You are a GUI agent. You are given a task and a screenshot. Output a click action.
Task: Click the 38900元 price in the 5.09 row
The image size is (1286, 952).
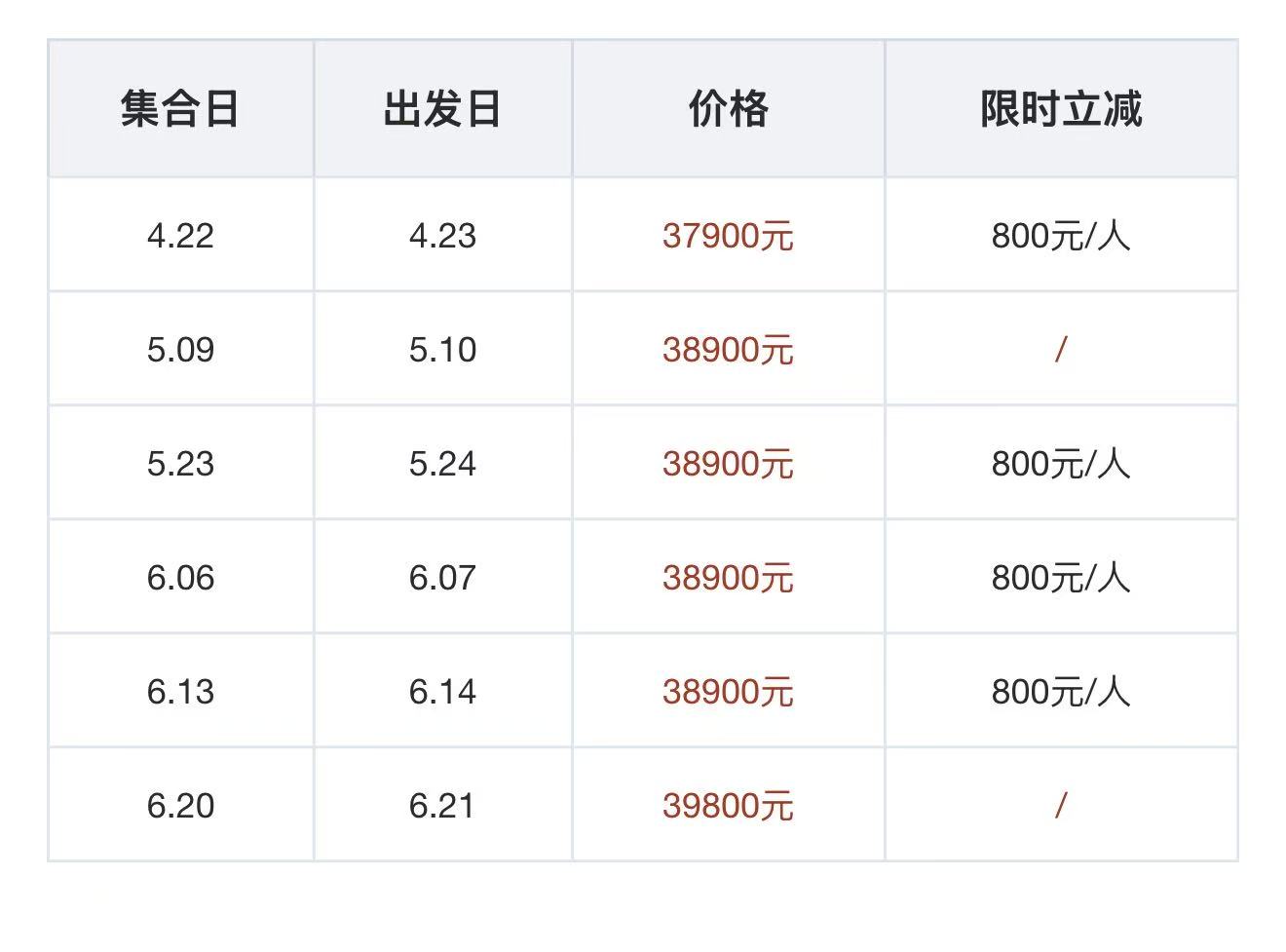[728, 350]
